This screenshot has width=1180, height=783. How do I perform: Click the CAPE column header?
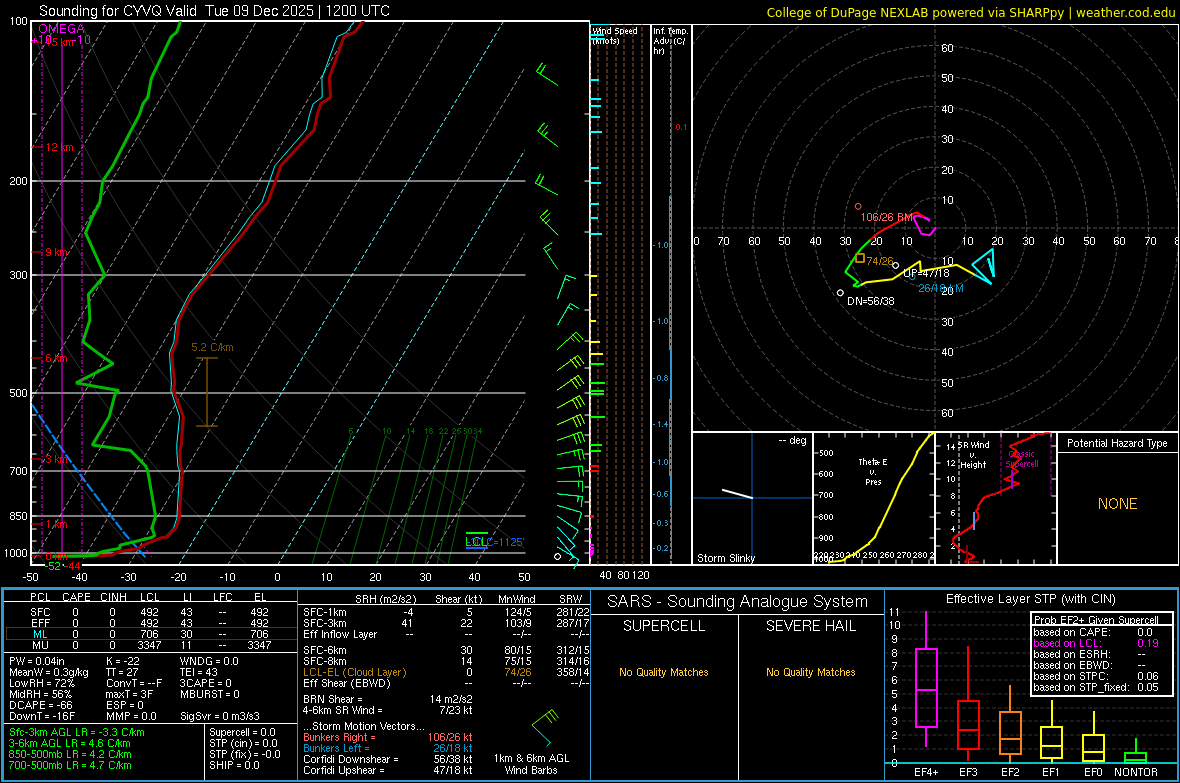click(x=76, y=597)
